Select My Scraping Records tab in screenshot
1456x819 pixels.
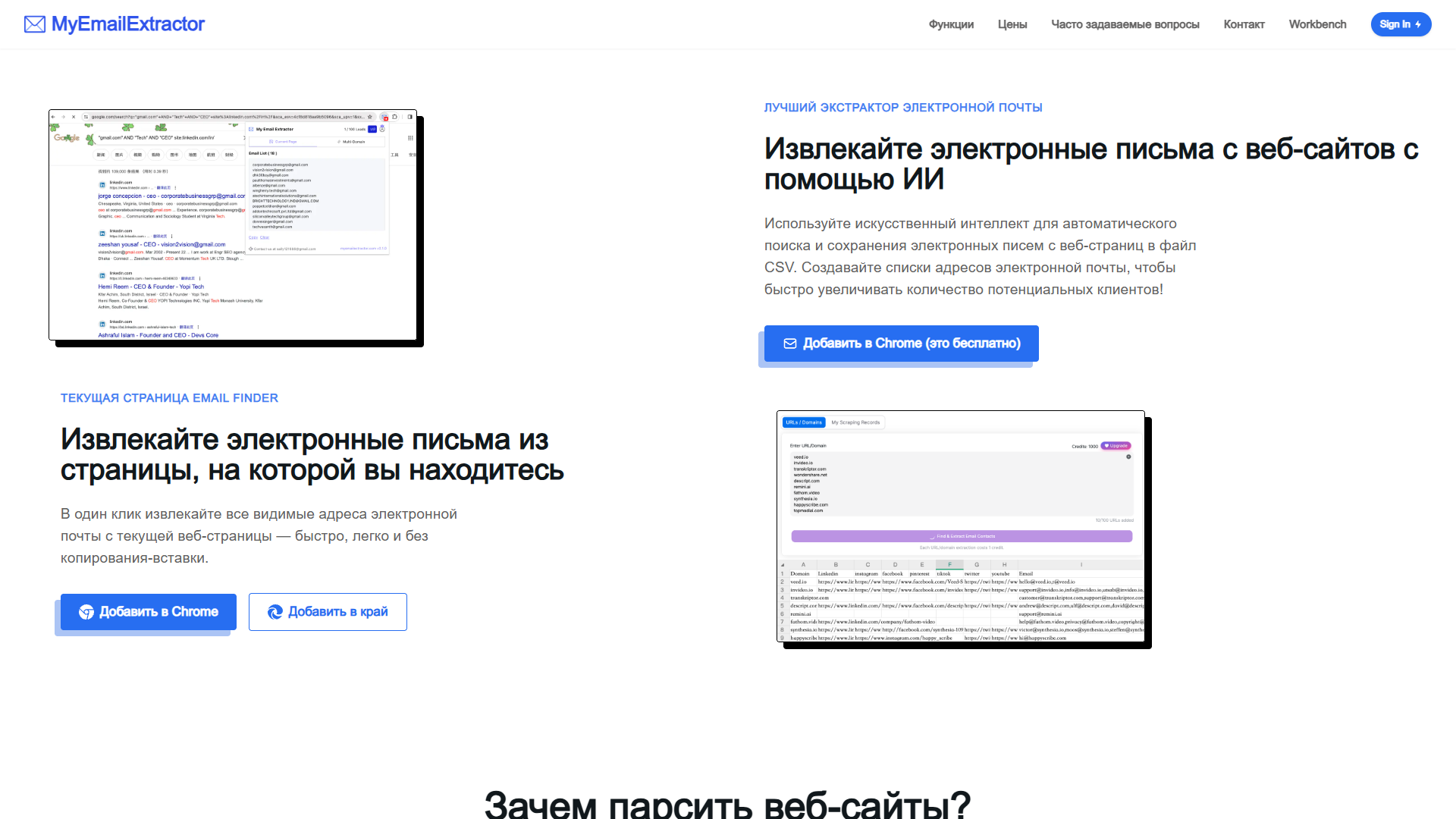[x=855, y=422]
